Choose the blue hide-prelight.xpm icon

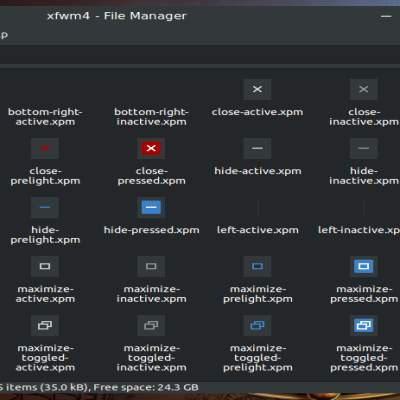tap(45, 207)
